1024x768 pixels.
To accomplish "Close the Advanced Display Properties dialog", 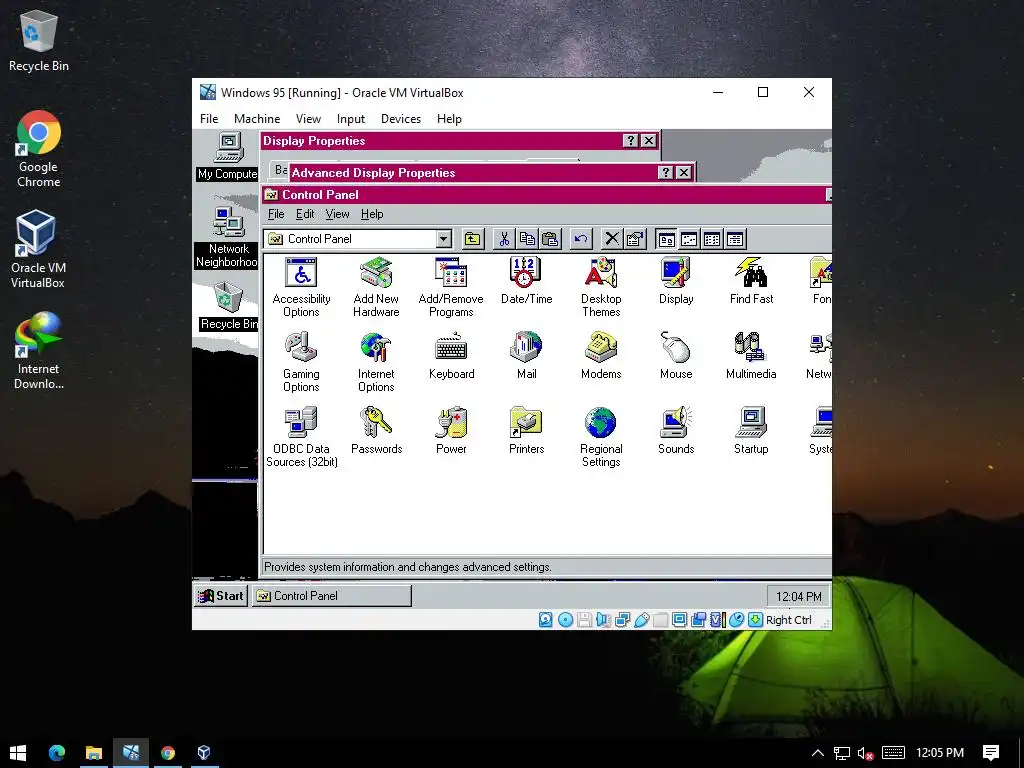I will (684, 172).
